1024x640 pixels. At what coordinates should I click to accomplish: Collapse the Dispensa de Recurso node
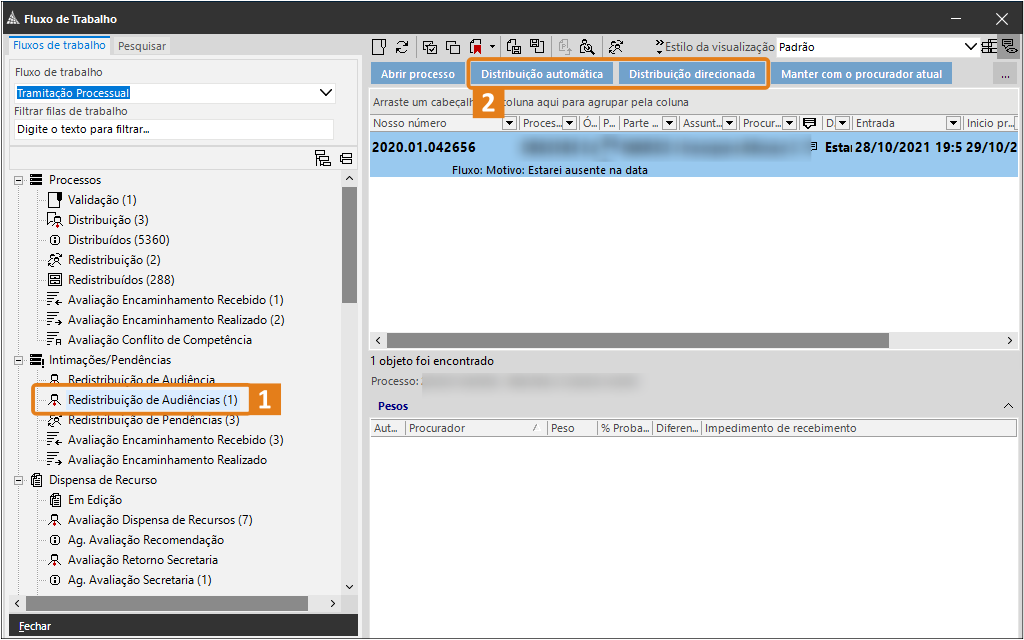pos(18,480)
